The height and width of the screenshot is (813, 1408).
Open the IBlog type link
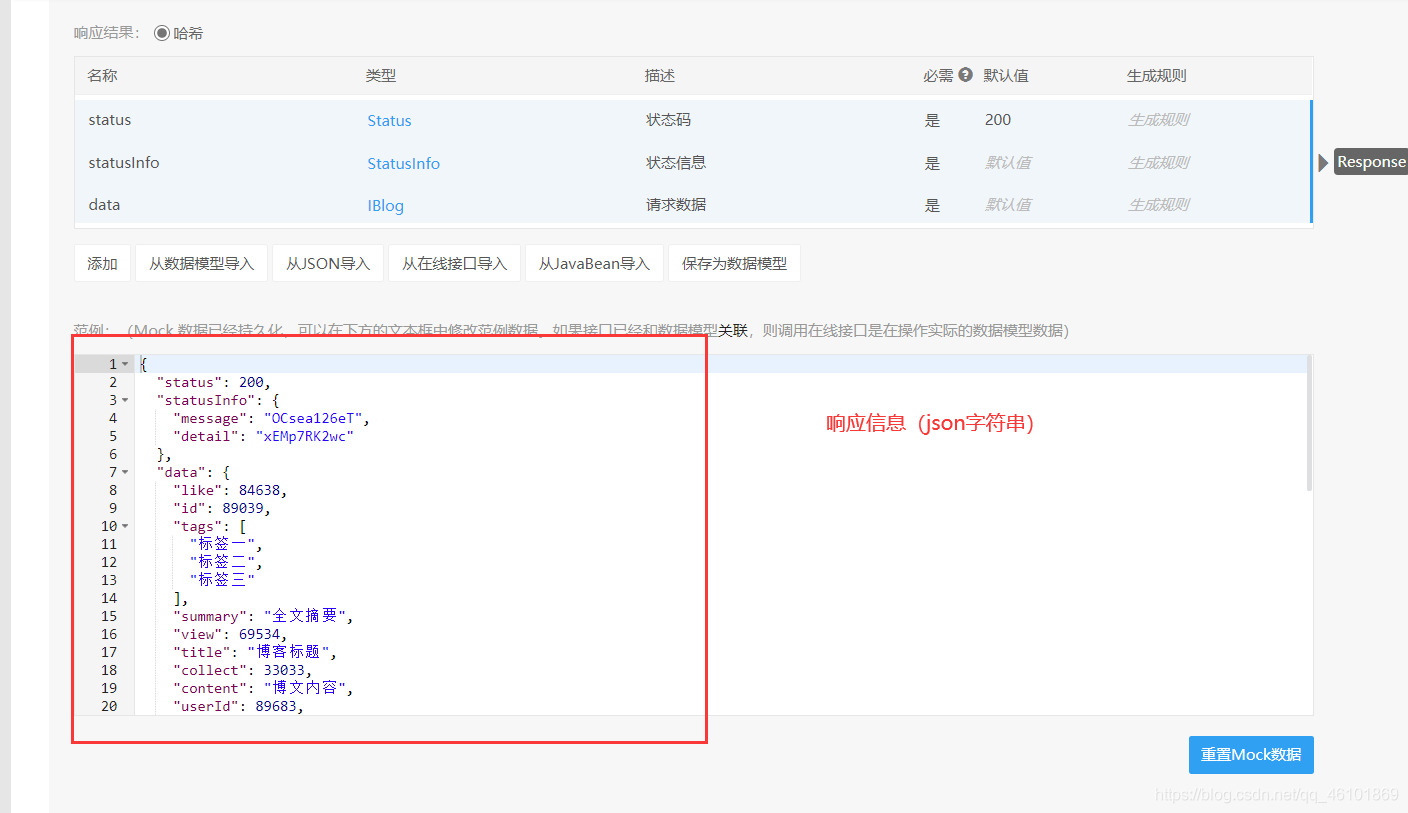tap(385, 204)
